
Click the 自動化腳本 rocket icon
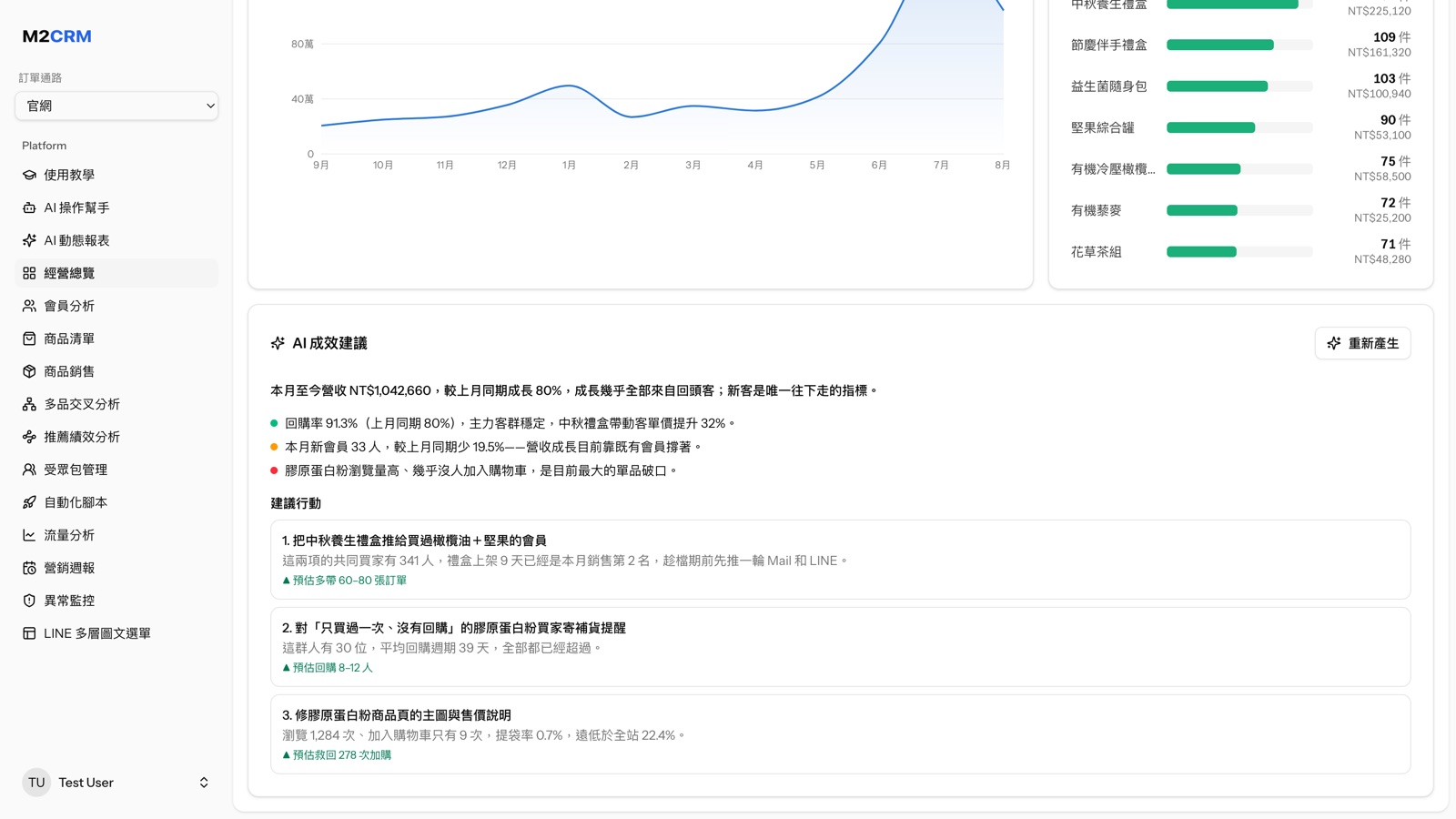(29, 502)
